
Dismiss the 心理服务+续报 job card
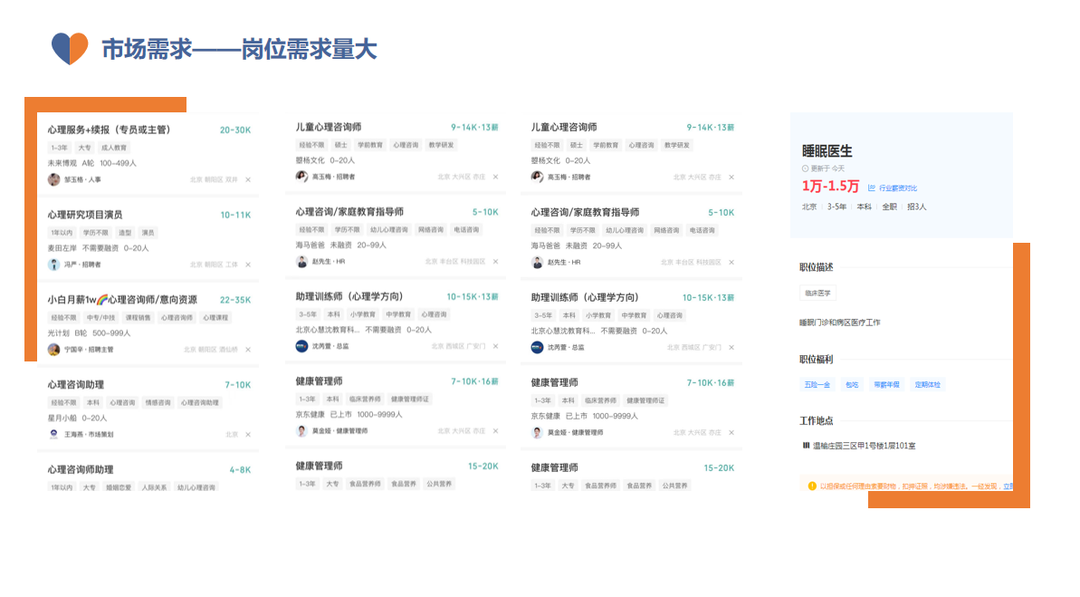[x=248, y=180]
